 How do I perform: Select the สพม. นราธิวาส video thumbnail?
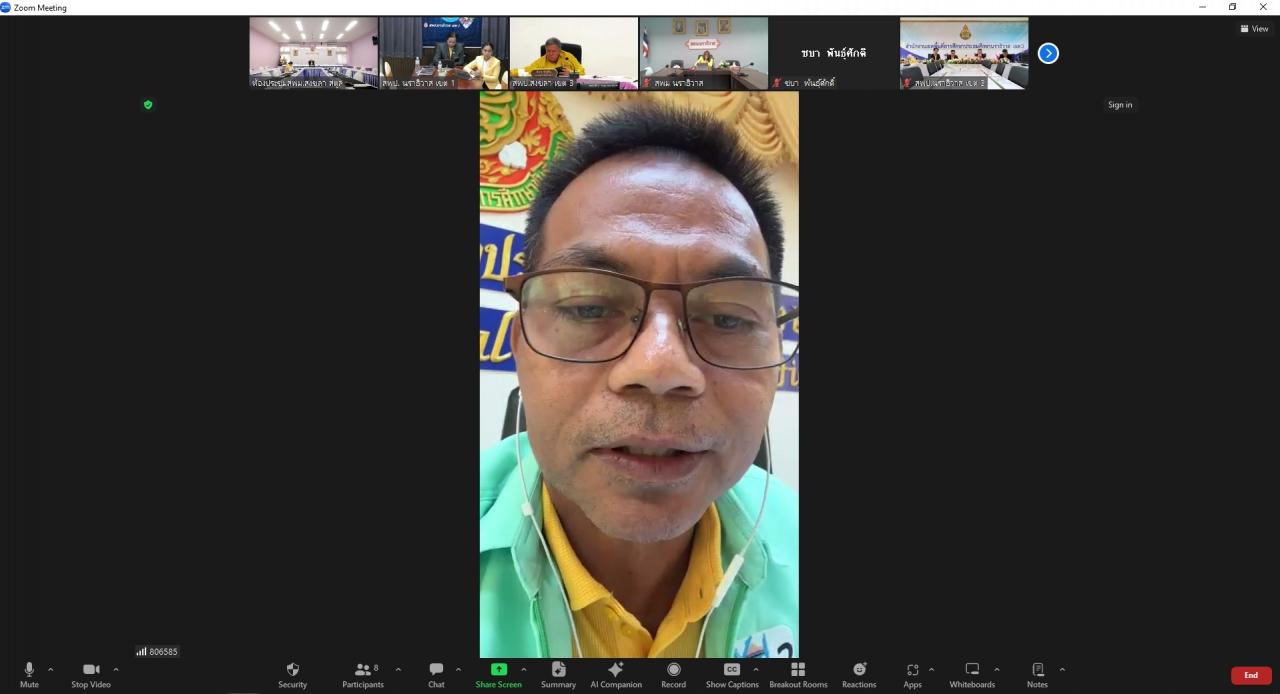[x=704, y=53]
